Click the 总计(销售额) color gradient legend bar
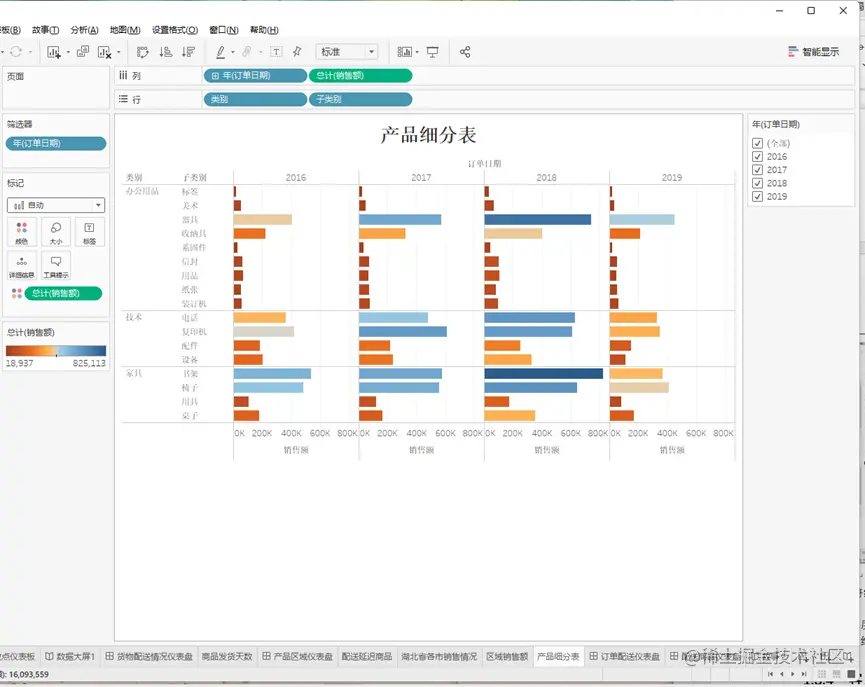865x687 pixels. click(56, 350)
